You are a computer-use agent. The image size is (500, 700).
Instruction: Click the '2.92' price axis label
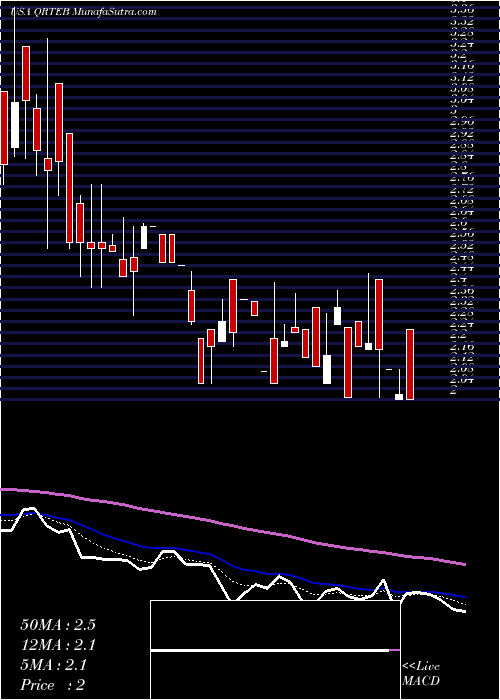coord(462,134)
